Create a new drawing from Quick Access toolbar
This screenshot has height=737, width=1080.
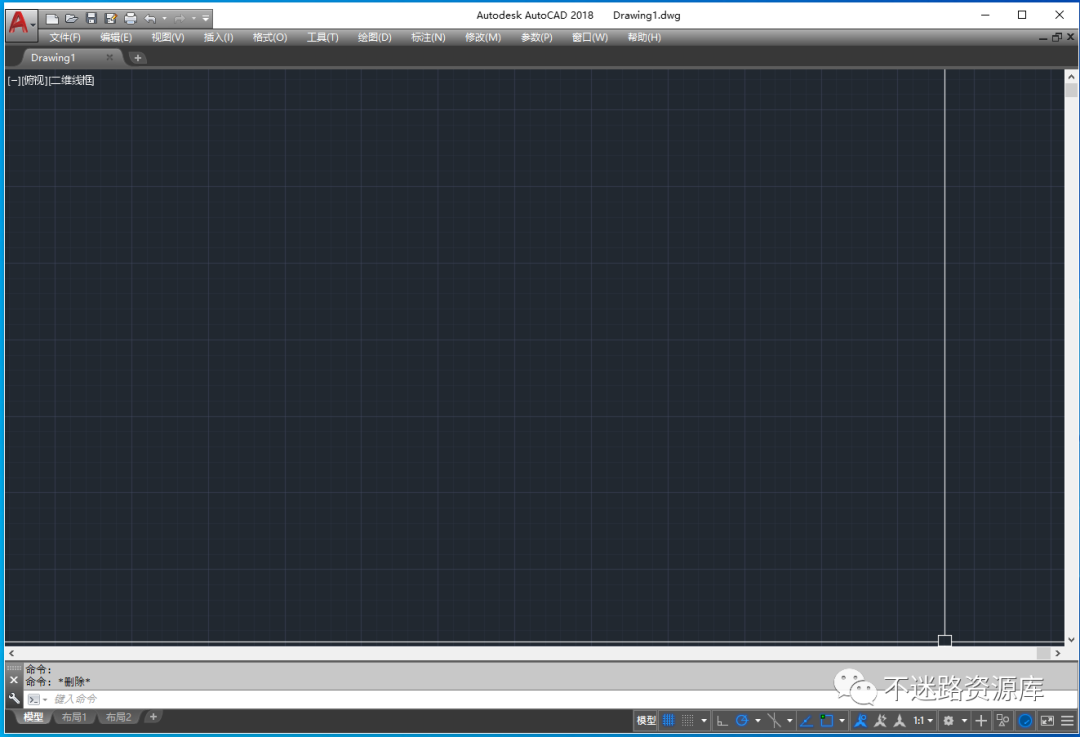tap(52, 19)
